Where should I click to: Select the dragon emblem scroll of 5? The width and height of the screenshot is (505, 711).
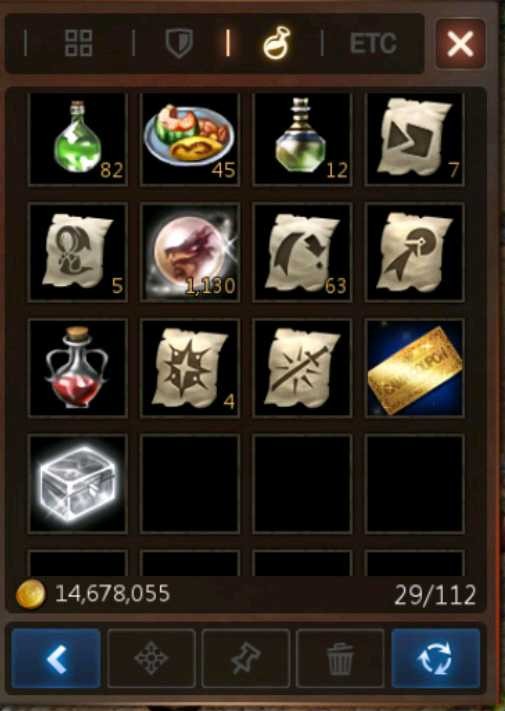(78, 252)
